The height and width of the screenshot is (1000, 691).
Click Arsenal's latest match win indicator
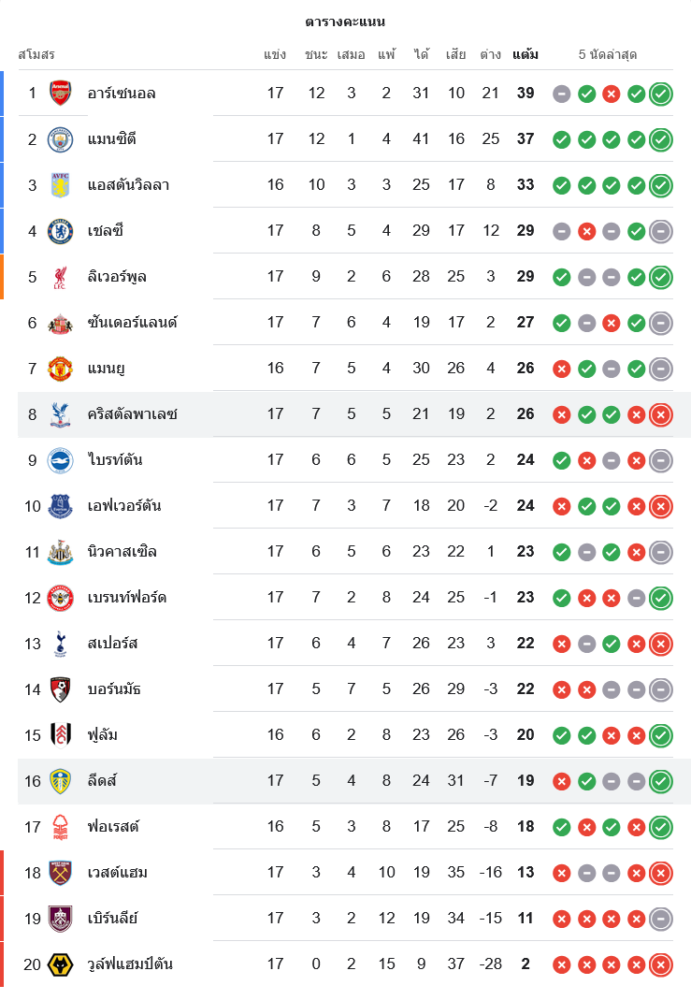(660, 94)
